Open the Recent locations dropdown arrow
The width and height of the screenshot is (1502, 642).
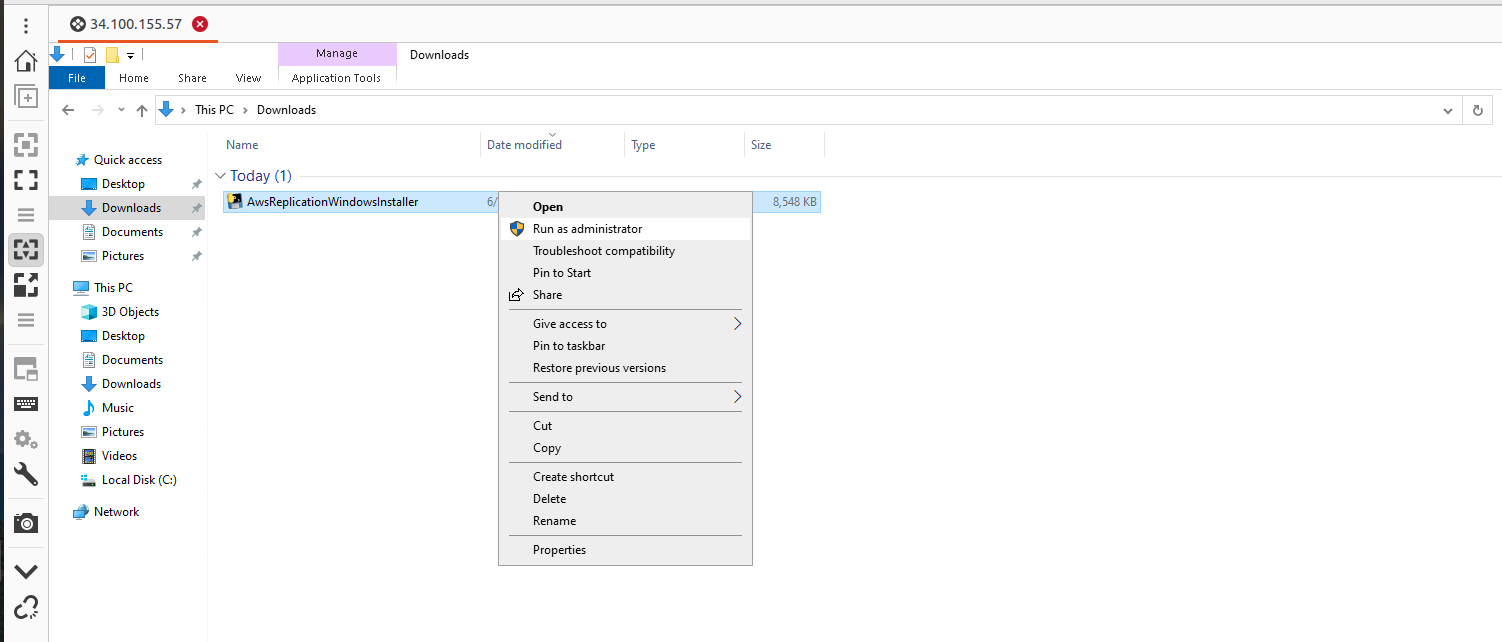[121, 110]
